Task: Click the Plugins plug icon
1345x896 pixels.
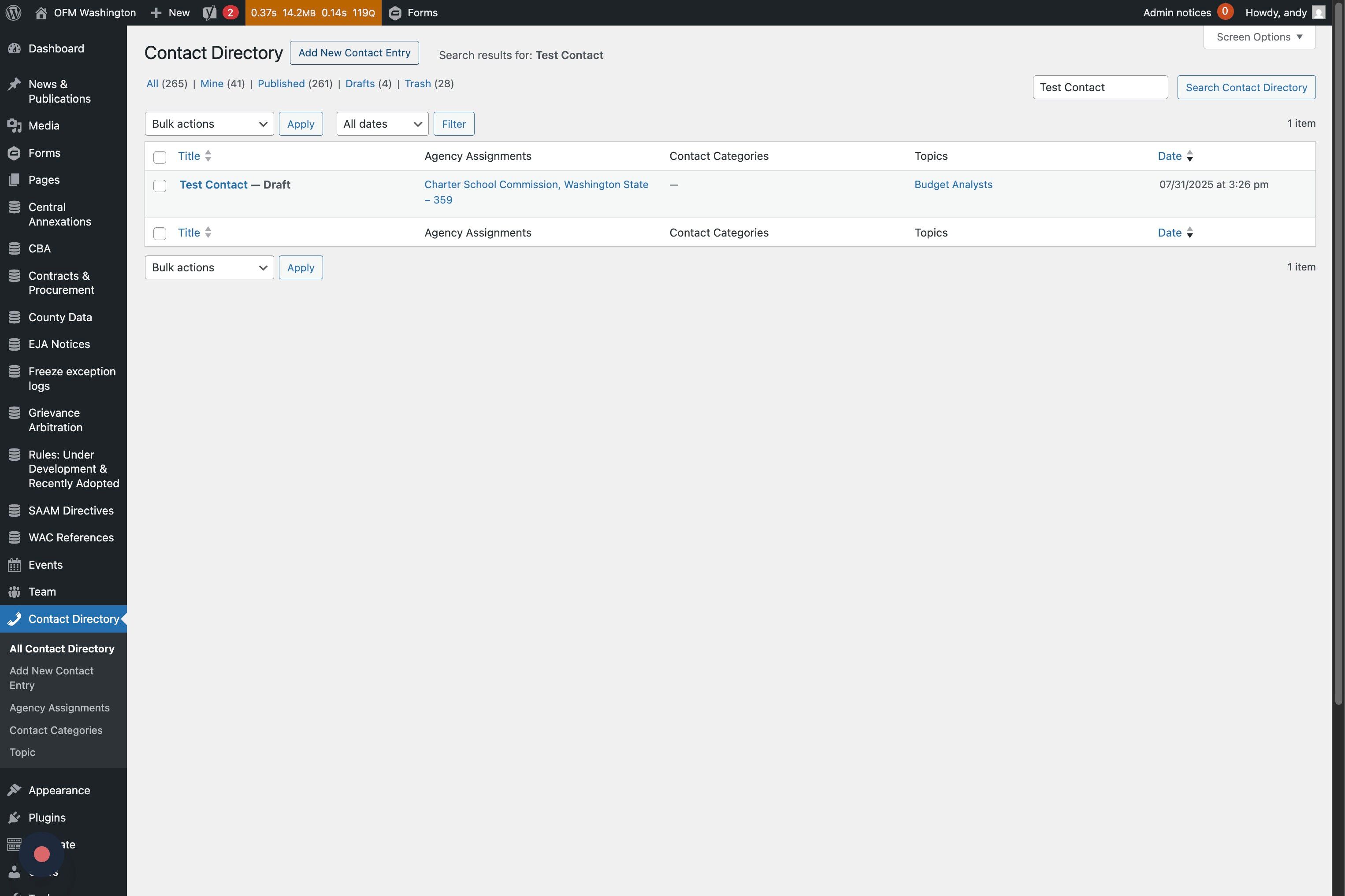Action: (14, 818)
